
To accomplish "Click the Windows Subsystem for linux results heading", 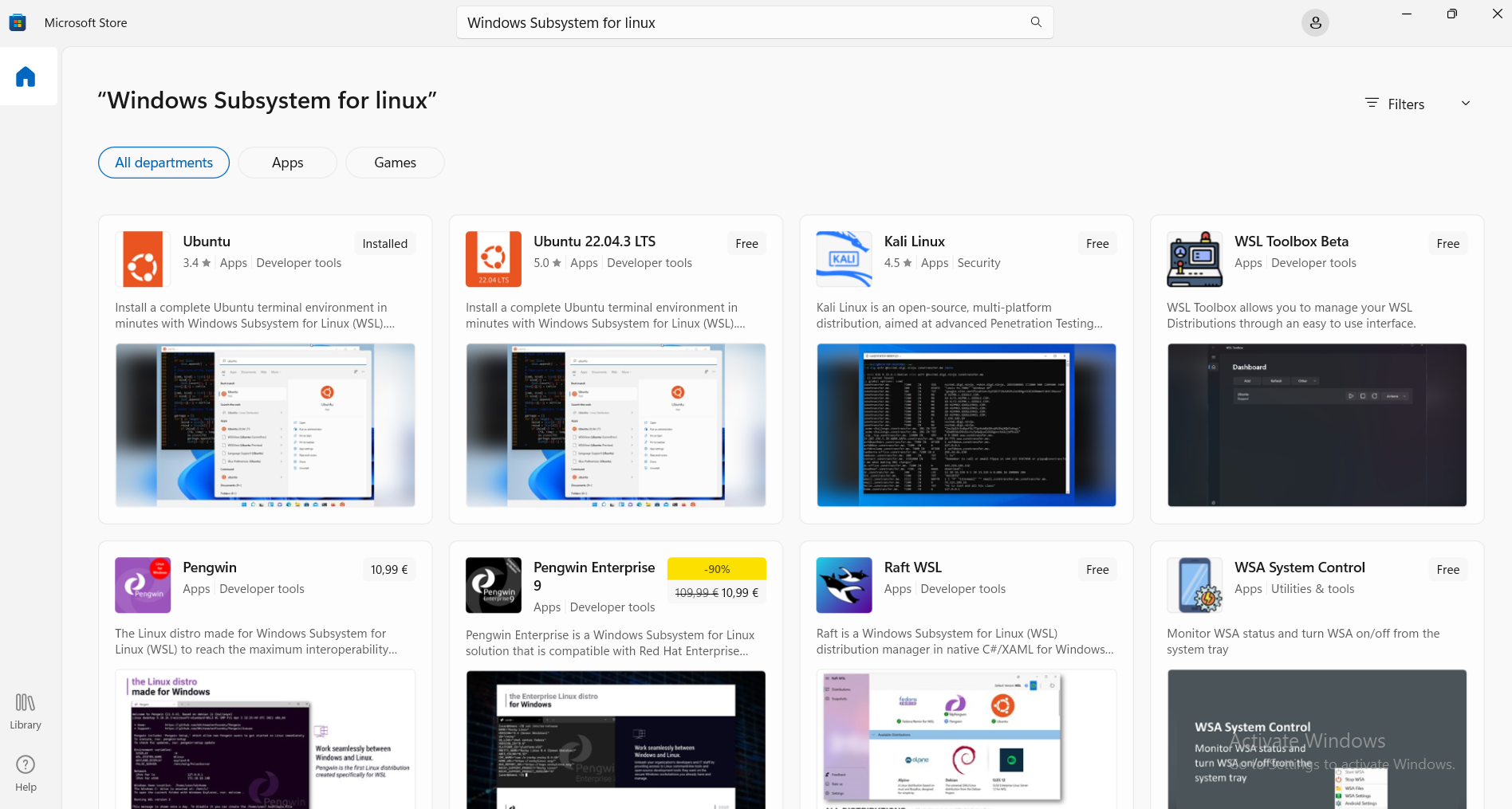I will tap(267, 100).
